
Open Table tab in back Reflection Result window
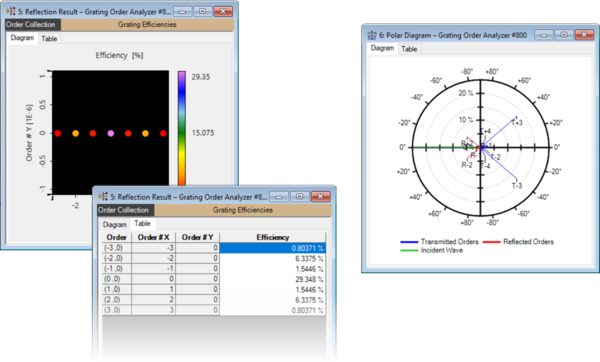[49, 39]
